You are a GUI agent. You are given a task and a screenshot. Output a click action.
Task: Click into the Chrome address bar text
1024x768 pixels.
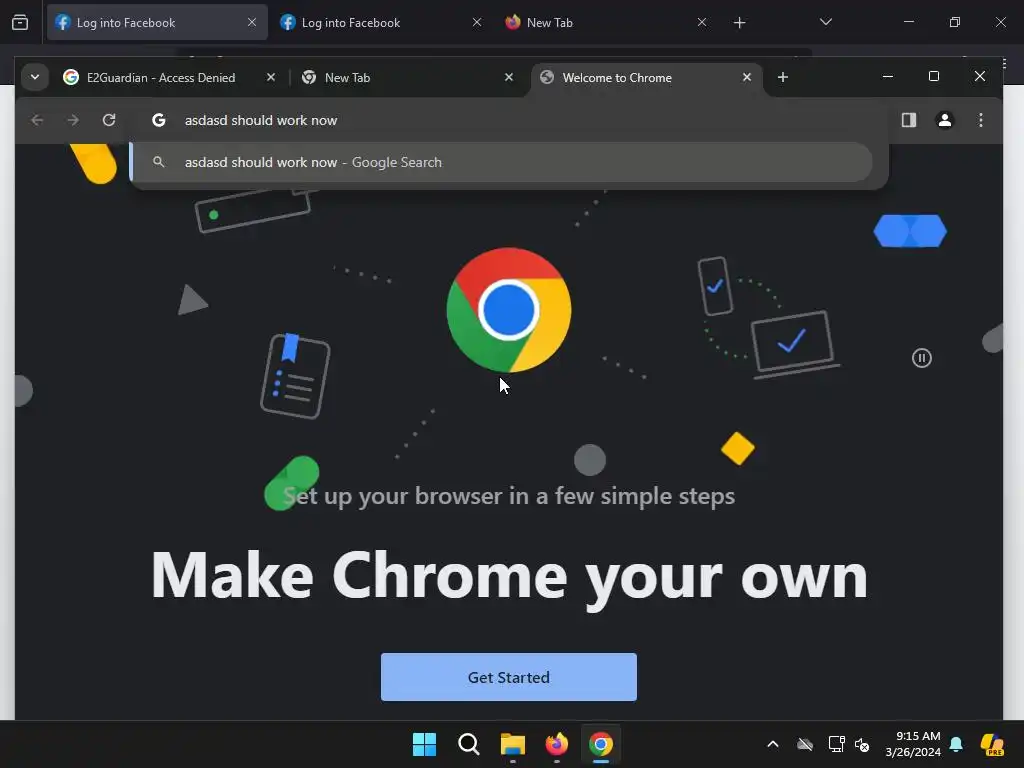tap(261, 120)
